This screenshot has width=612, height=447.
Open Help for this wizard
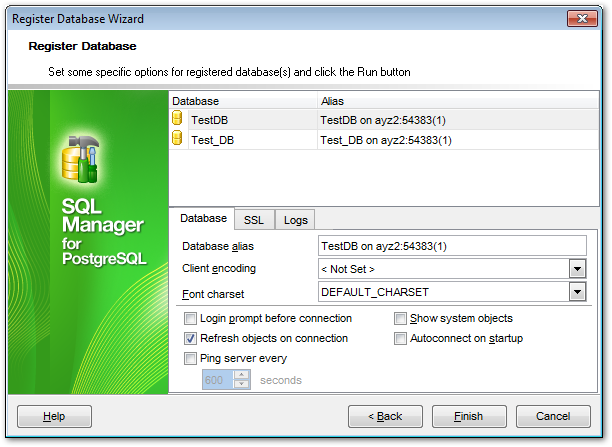click(x=55, y=416)
